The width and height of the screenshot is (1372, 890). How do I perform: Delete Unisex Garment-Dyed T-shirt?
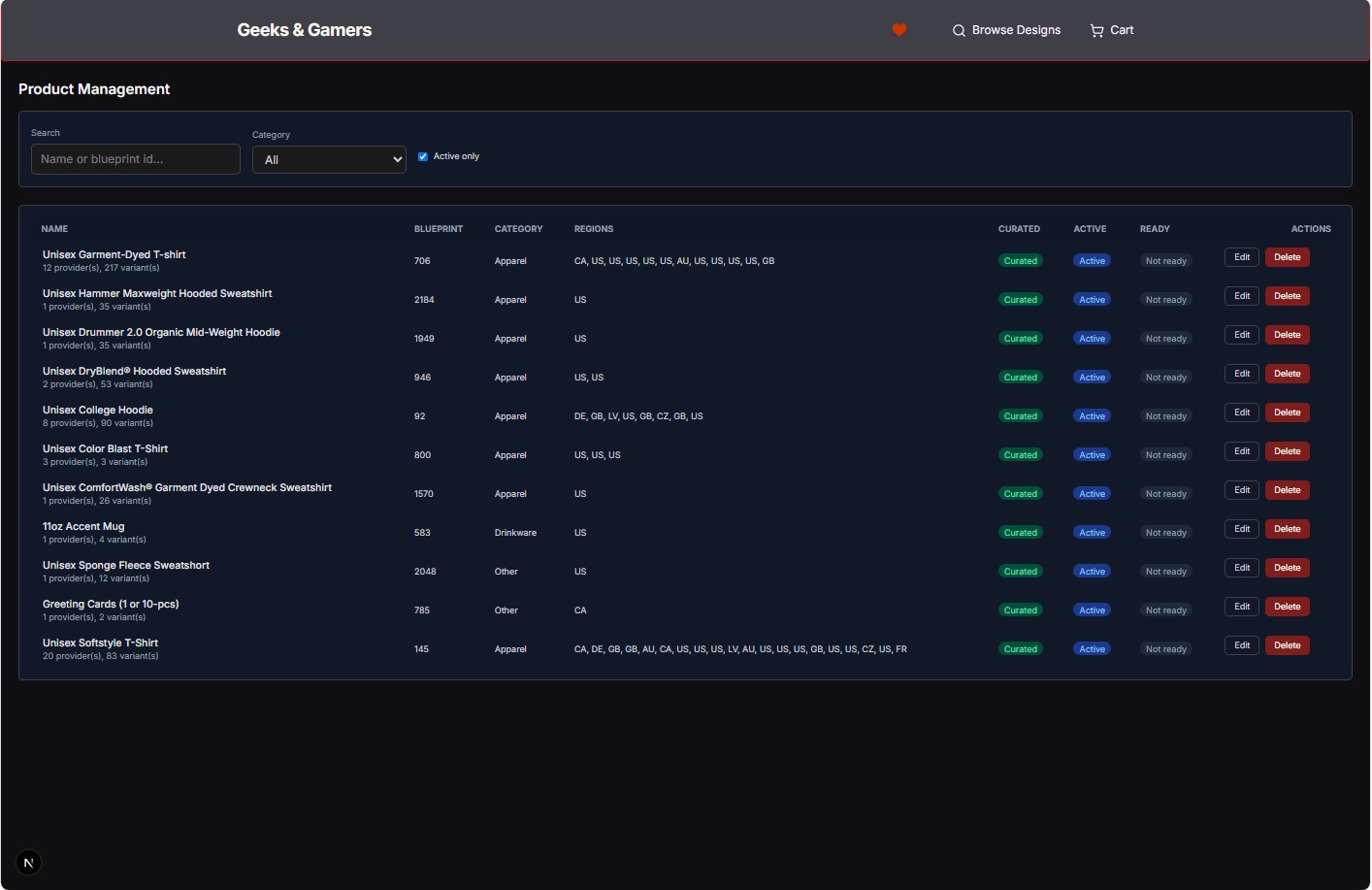click(1288, 257)
